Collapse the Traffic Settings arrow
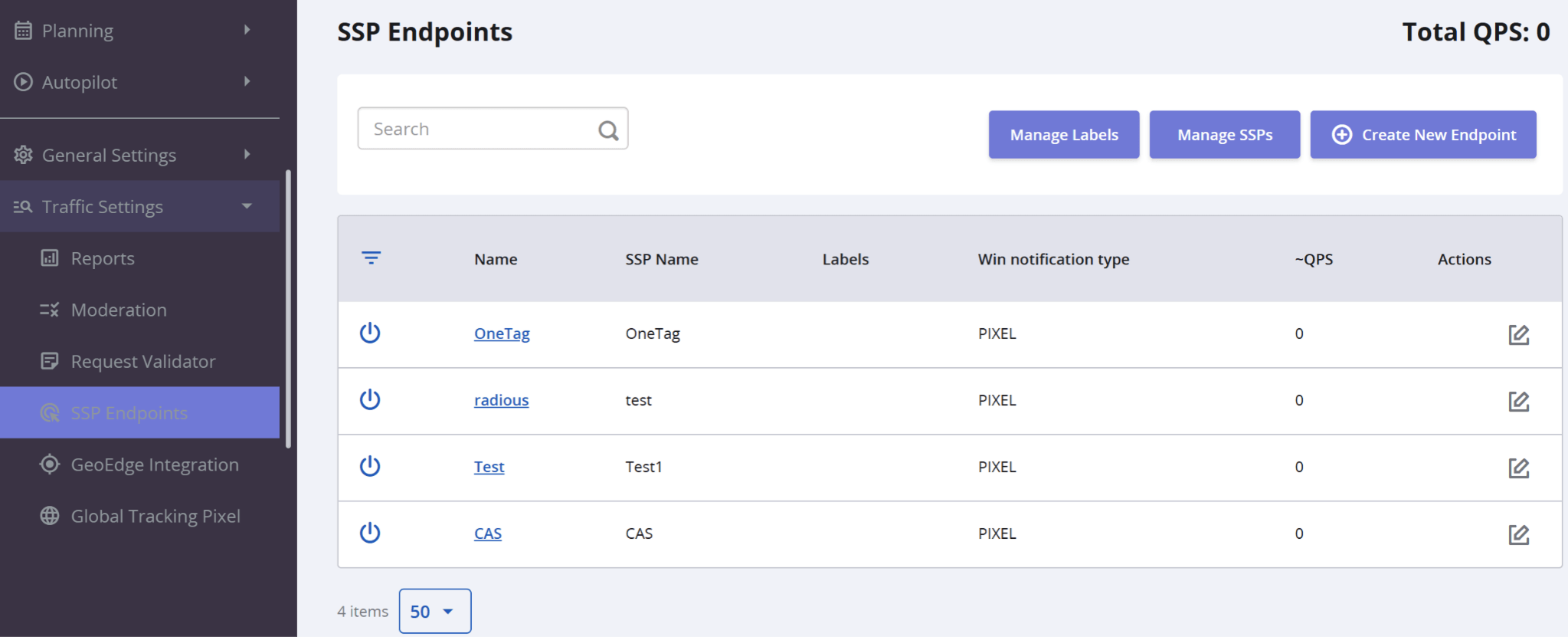The image size is (1568, 637). (x=247, y=205)
